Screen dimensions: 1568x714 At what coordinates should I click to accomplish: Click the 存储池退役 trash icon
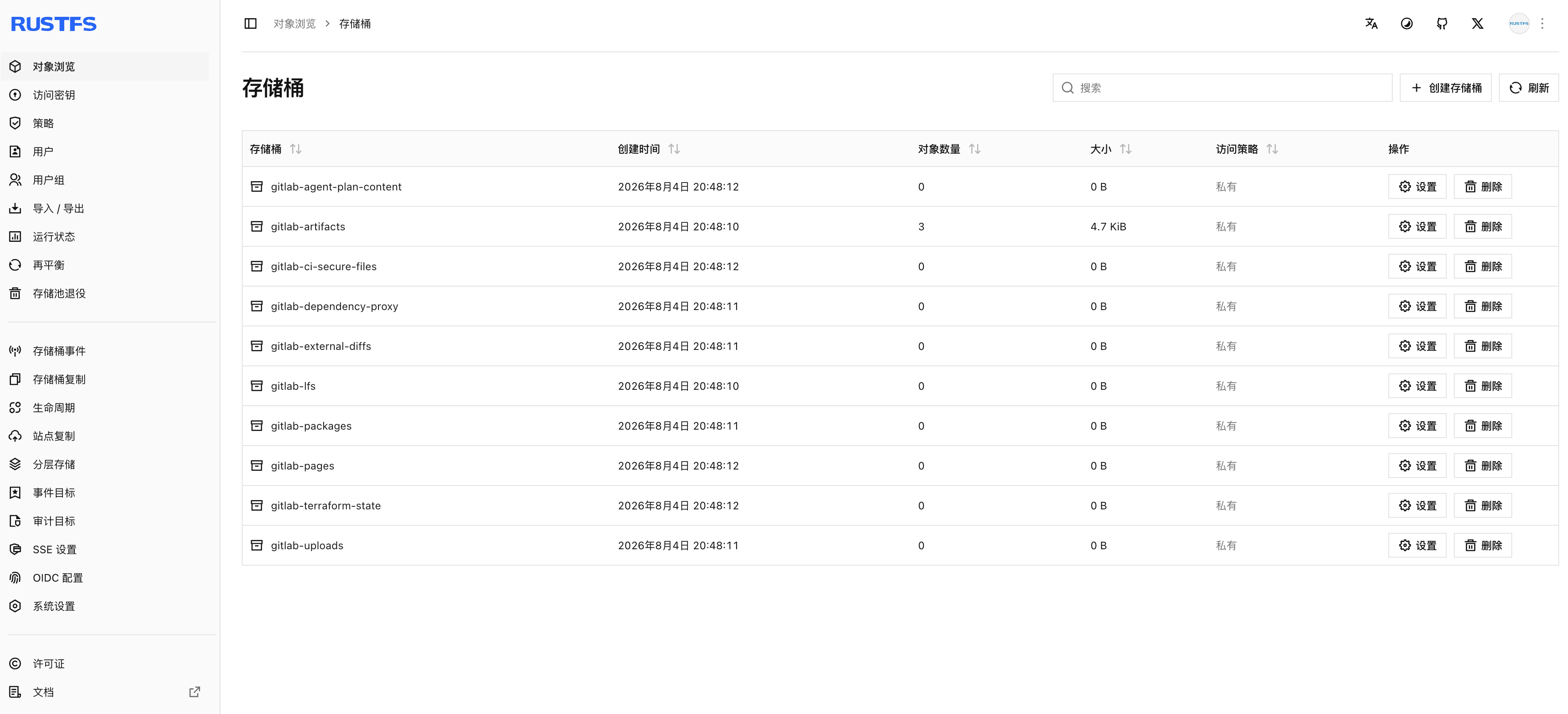[15, 293]
